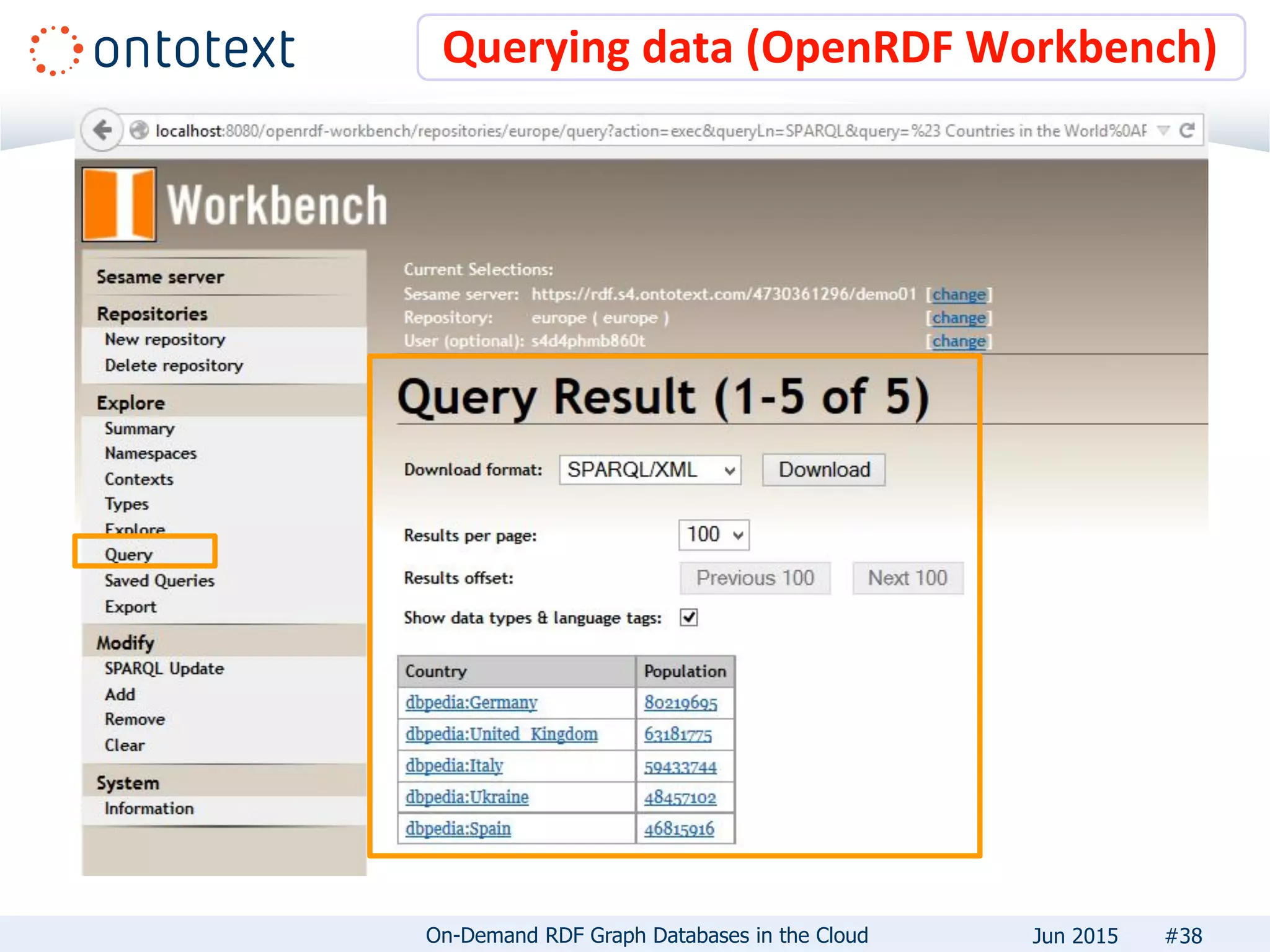Click change link for Sesame server
1270x952 pixels.
[x=959, y=294]
